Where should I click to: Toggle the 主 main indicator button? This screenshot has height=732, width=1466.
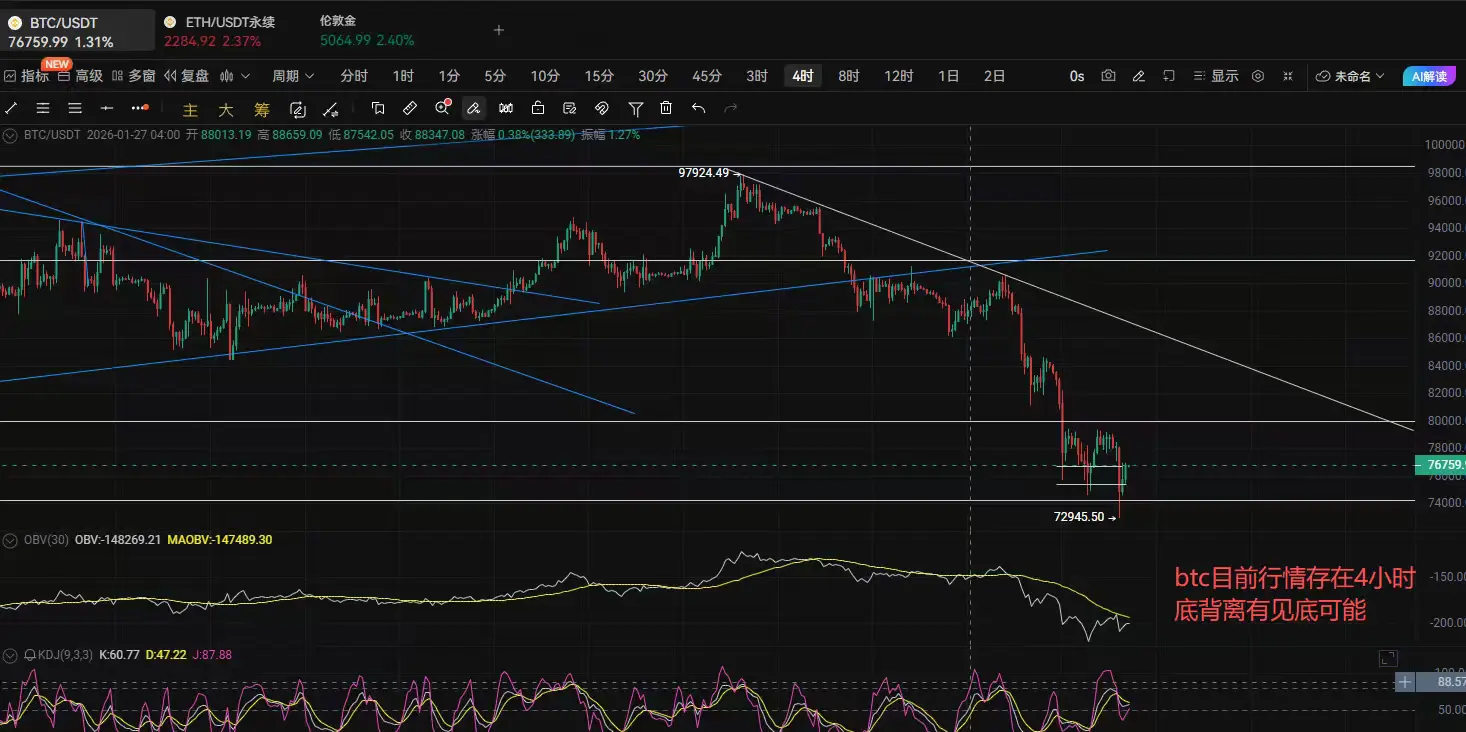190,109
